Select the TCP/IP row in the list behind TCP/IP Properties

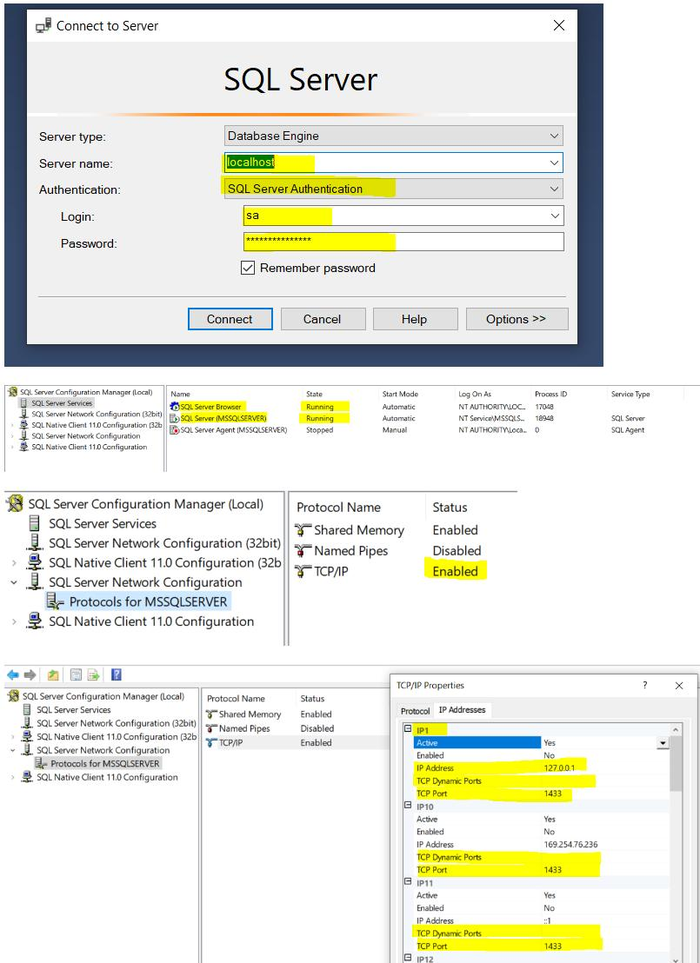(297, 743)
